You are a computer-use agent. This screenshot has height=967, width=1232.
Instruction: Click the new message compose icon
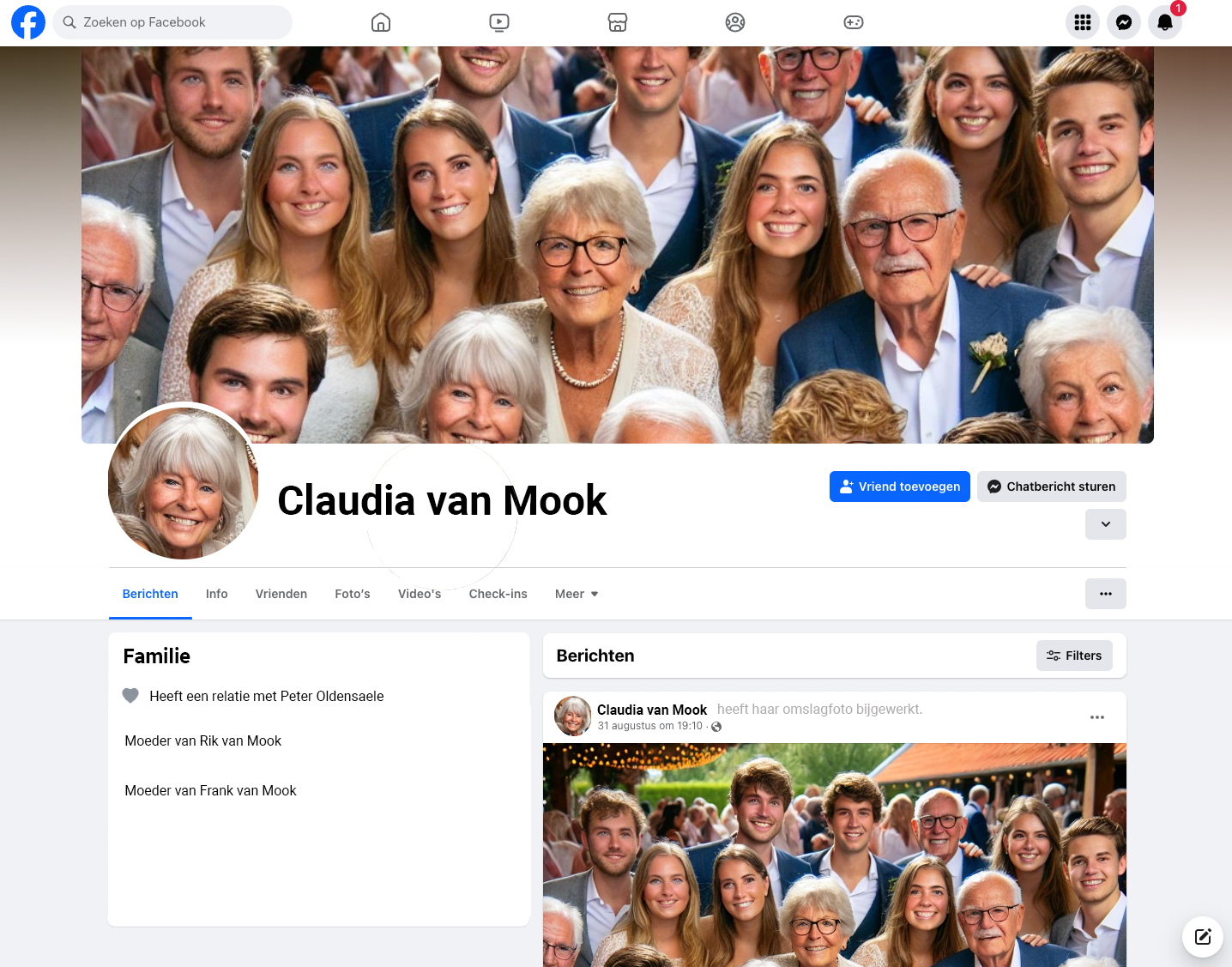1203,936
